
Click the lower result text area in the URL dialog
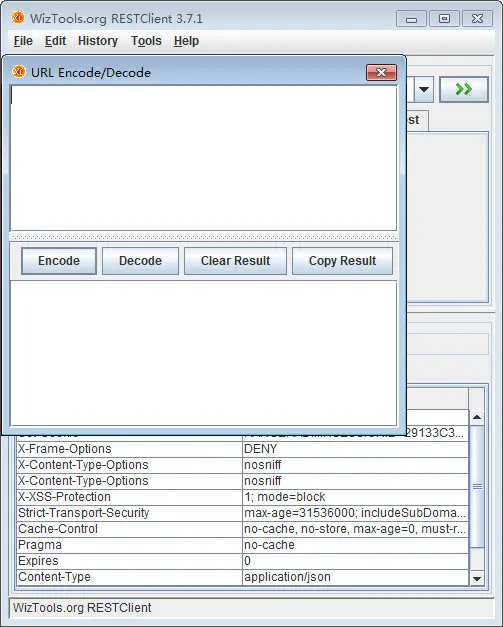(x=204, y=353)
